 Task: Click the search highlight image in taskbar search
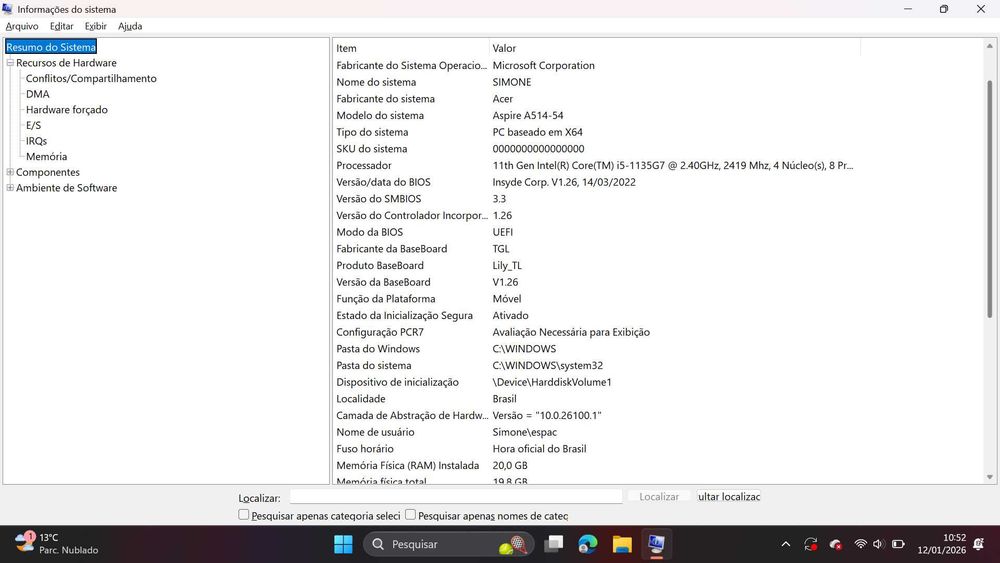(x=513, y=545)
